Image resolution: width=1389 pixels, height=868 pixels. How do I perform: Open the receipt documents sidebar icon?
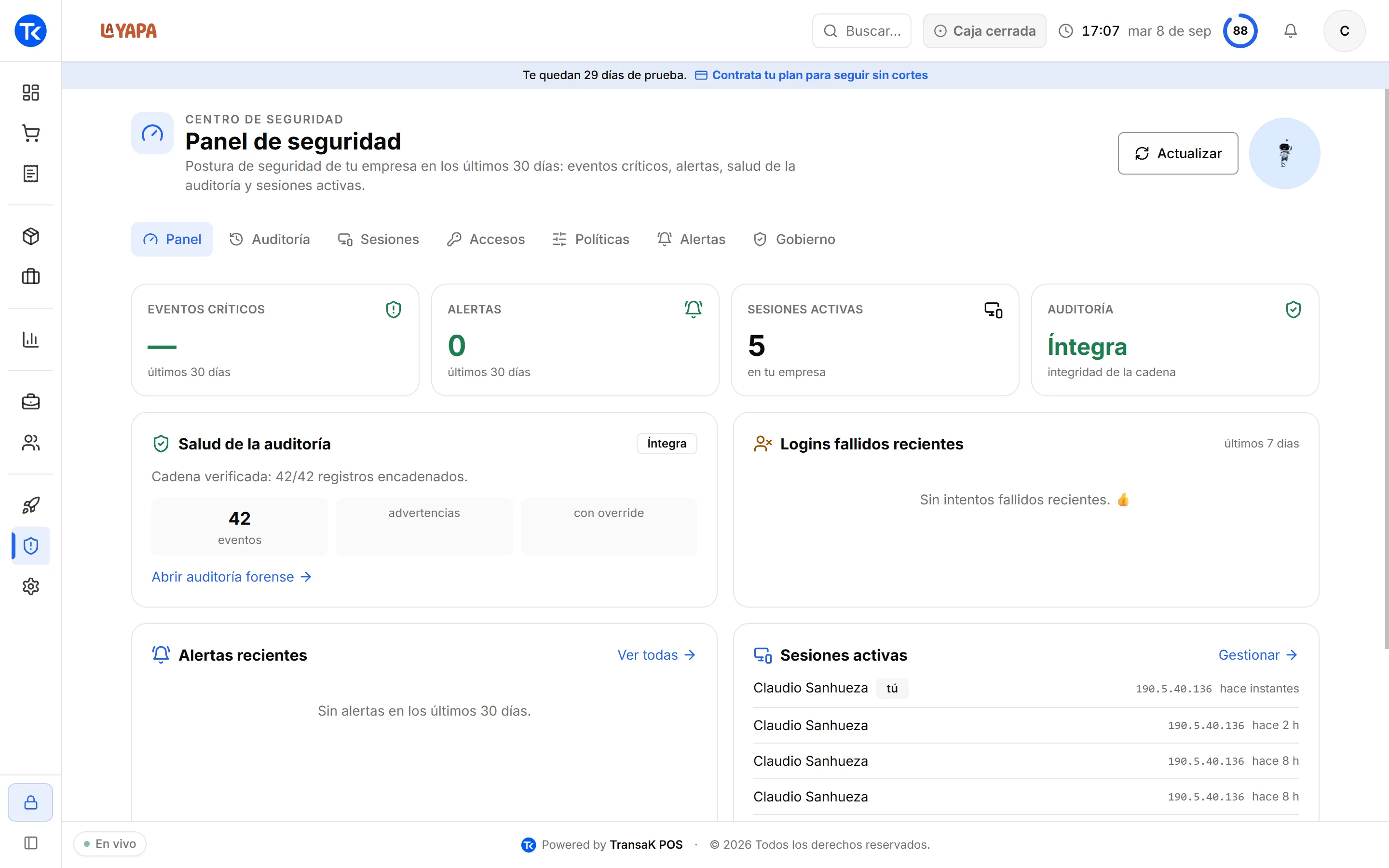(30, 174)
